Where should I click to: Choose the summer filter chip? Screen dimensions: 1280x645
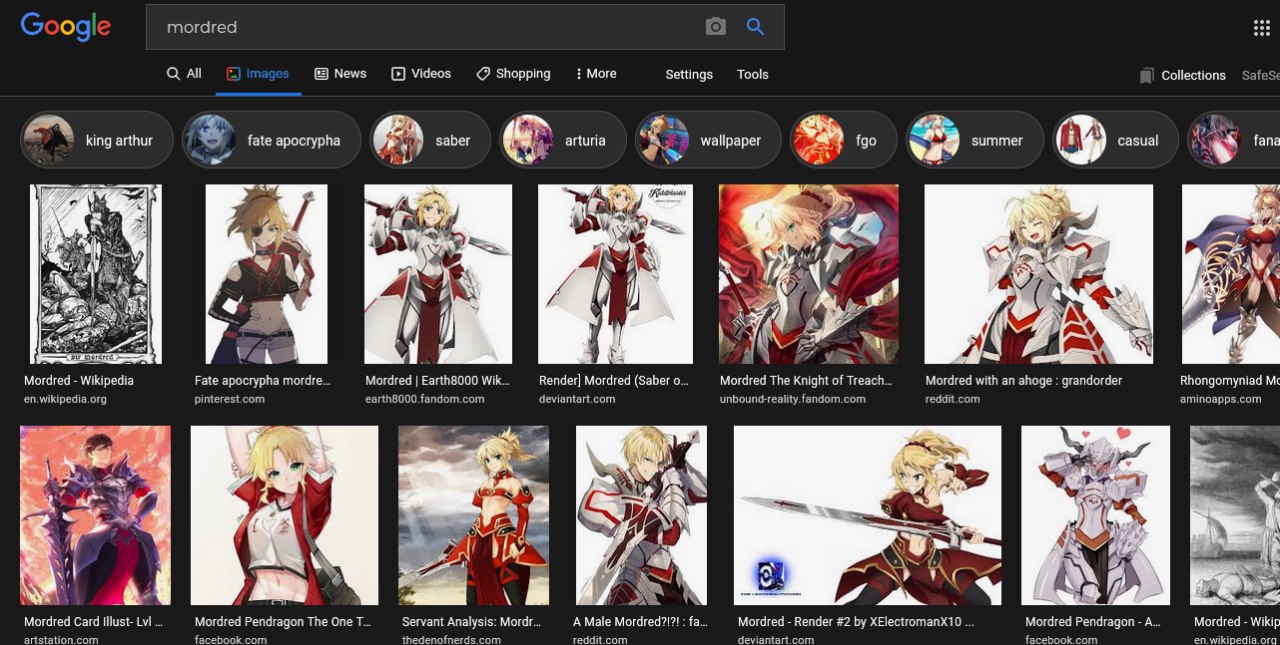(974, 140)
